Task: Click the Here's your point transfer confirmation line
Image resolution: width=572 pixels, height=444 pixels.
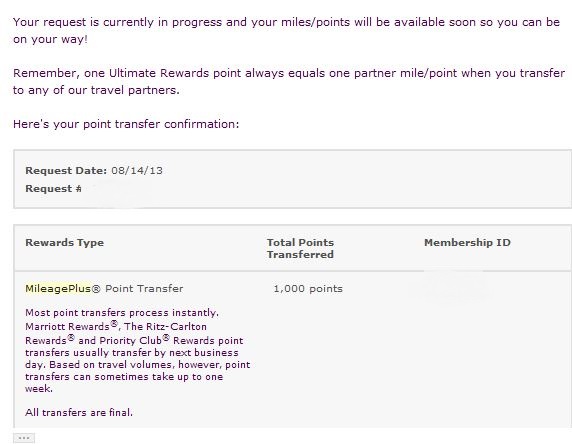Action: [x=126, y=124]
